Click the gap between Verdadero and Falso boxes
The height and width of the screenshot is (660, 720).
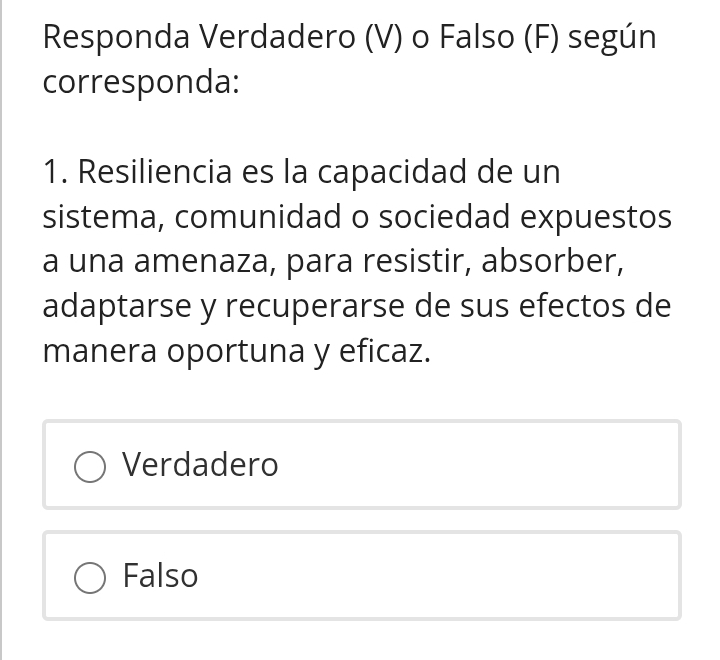tap(360, 520)
